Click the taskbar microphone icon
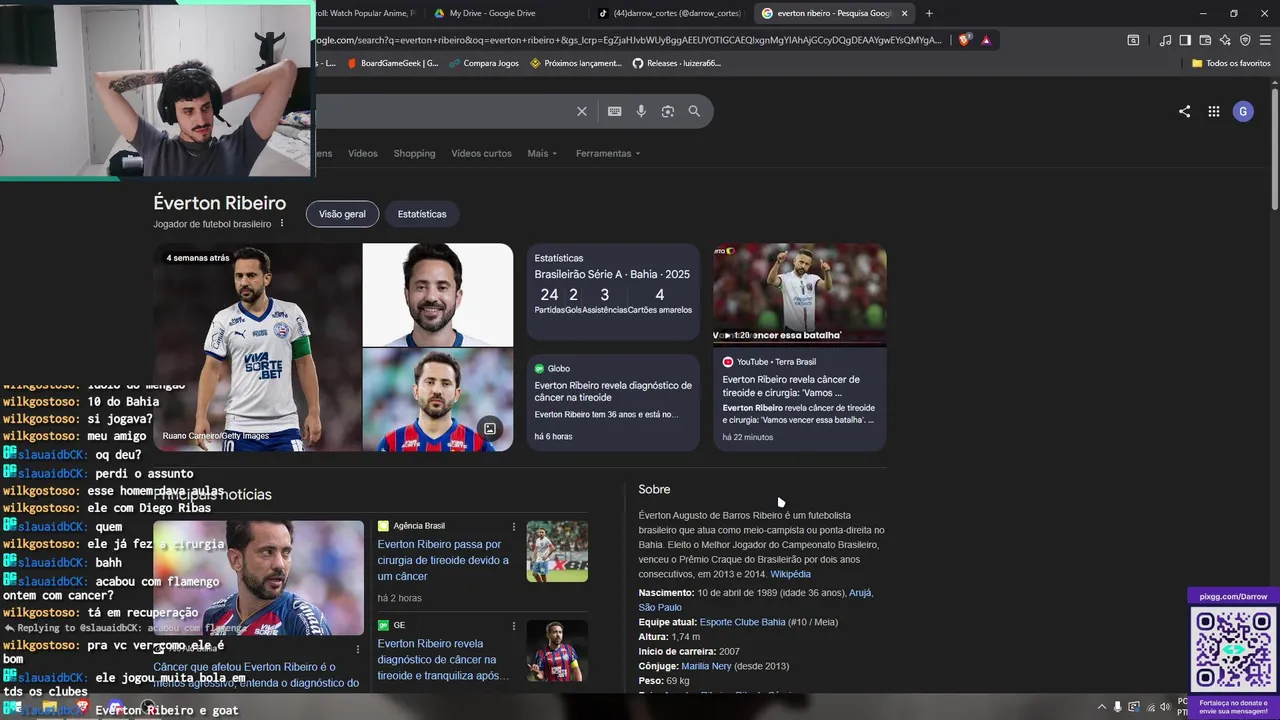The height and width of the screenshot is (720, 1280). click(x=1118, y=707)
